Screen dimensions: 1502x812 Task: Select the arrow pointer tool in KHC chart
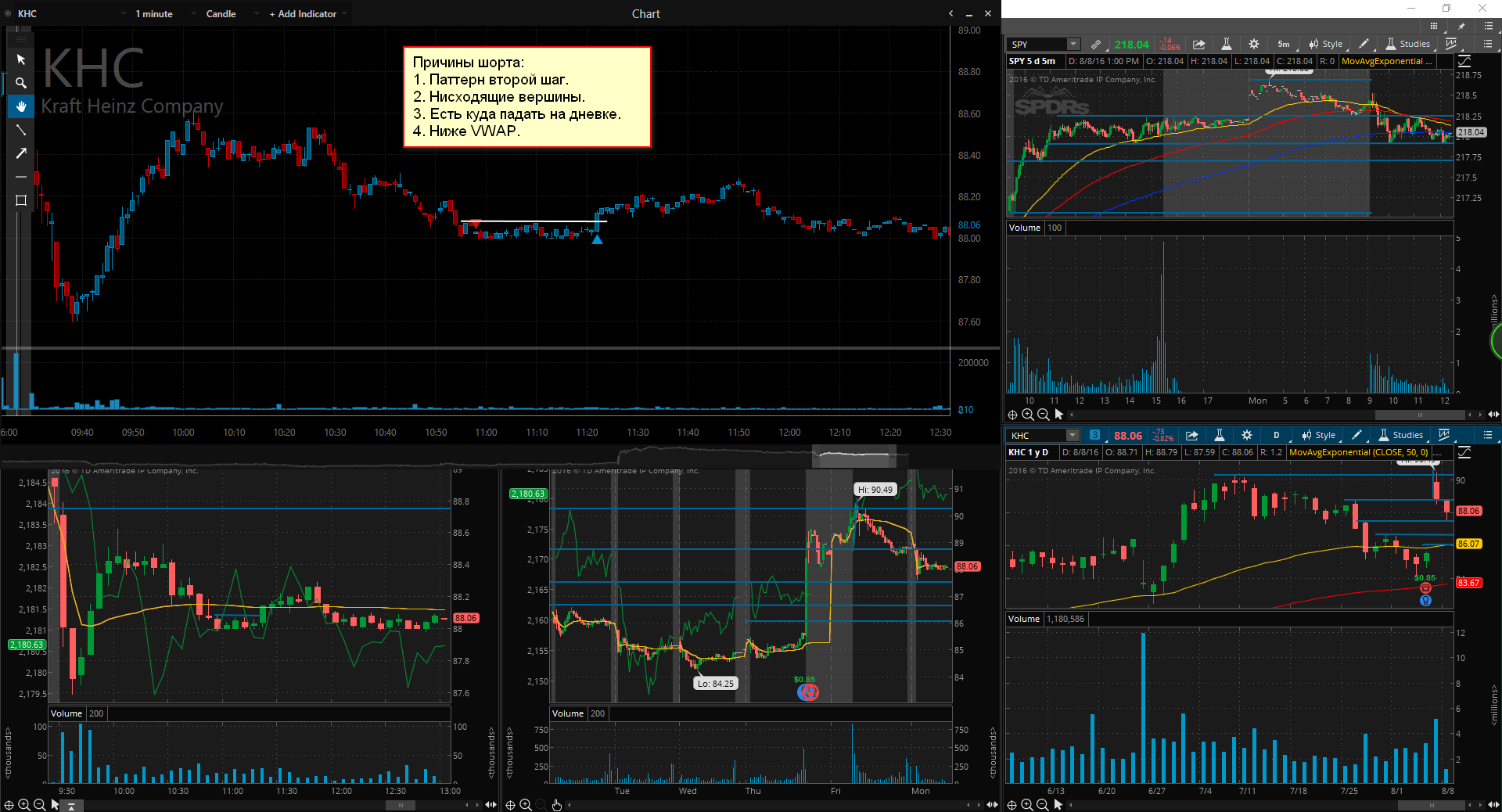click(21, 59)
